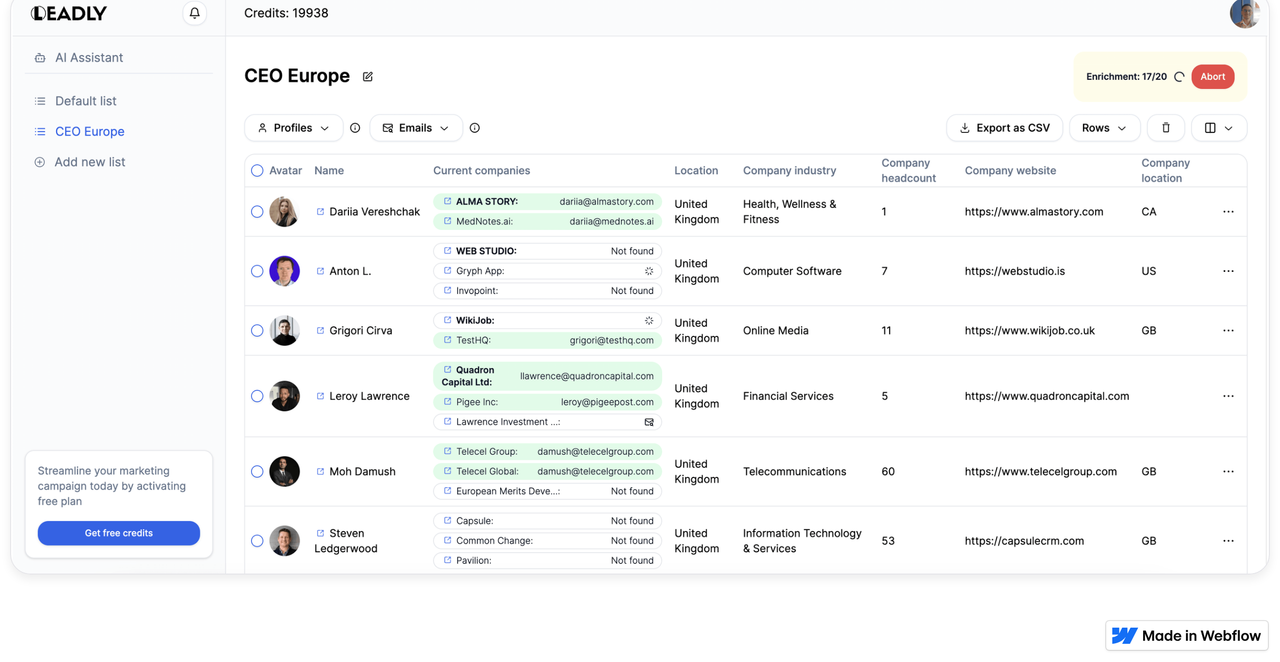Open more options for Moh Damush row
Viewport: 1280px width, 662px height.
[x=1228, y=471]
